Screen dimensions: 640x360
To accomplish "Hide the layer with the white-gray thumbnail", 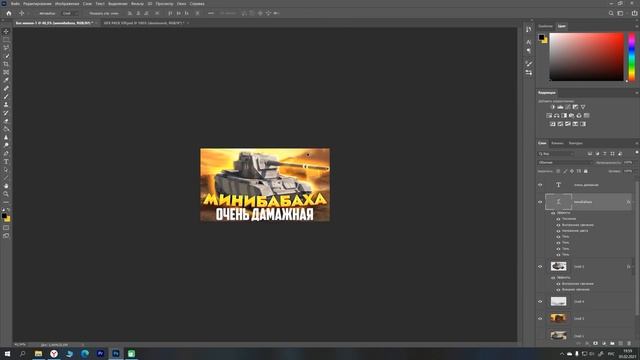I will tap(540, 302).
